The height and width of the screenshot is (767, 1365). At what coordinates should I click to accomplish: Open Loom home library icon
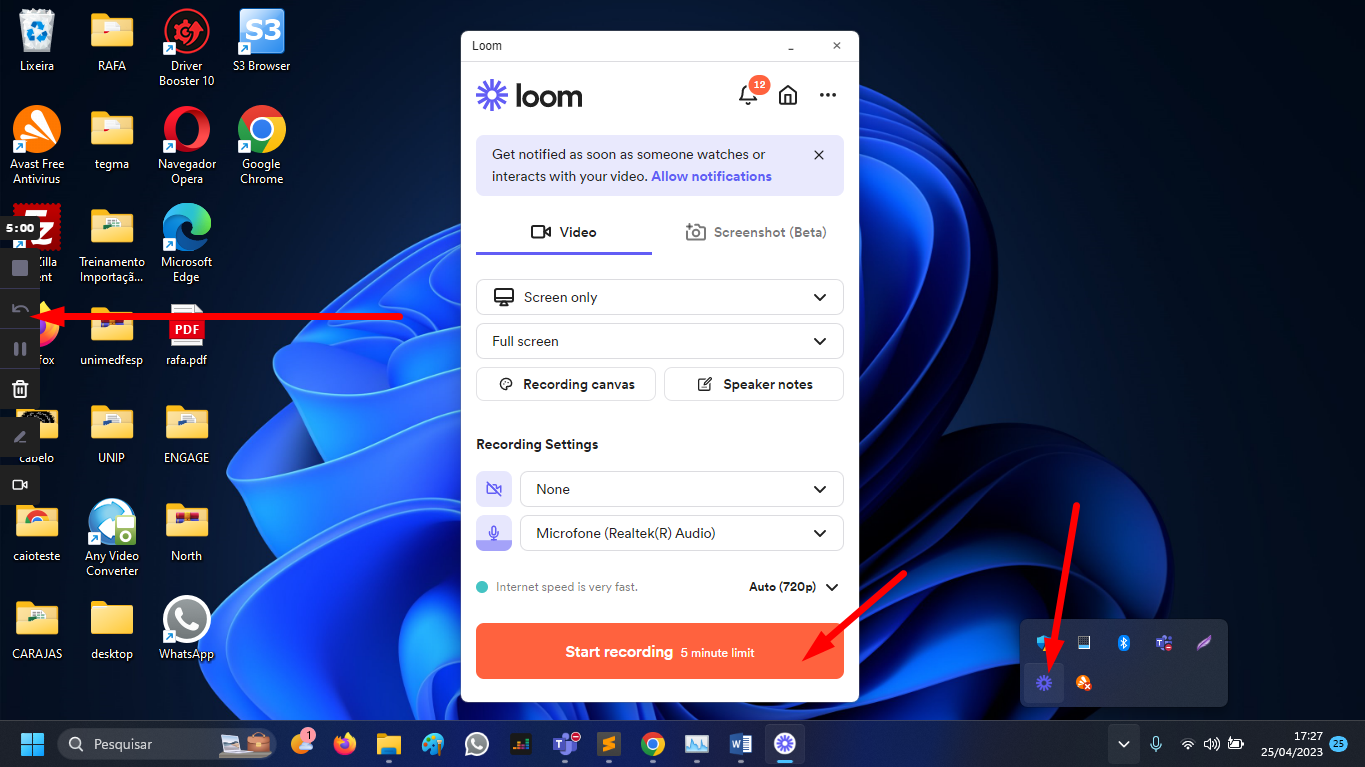pos(788,95)
